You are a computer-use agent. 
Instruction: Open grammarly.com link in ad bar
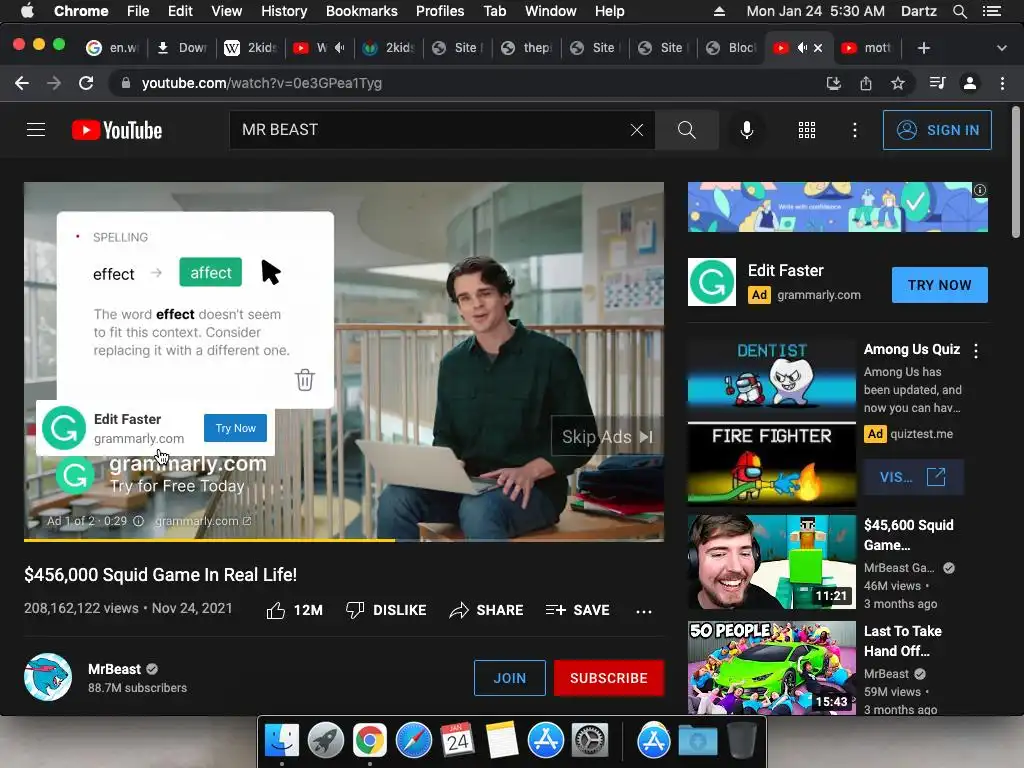coord(202,521)
